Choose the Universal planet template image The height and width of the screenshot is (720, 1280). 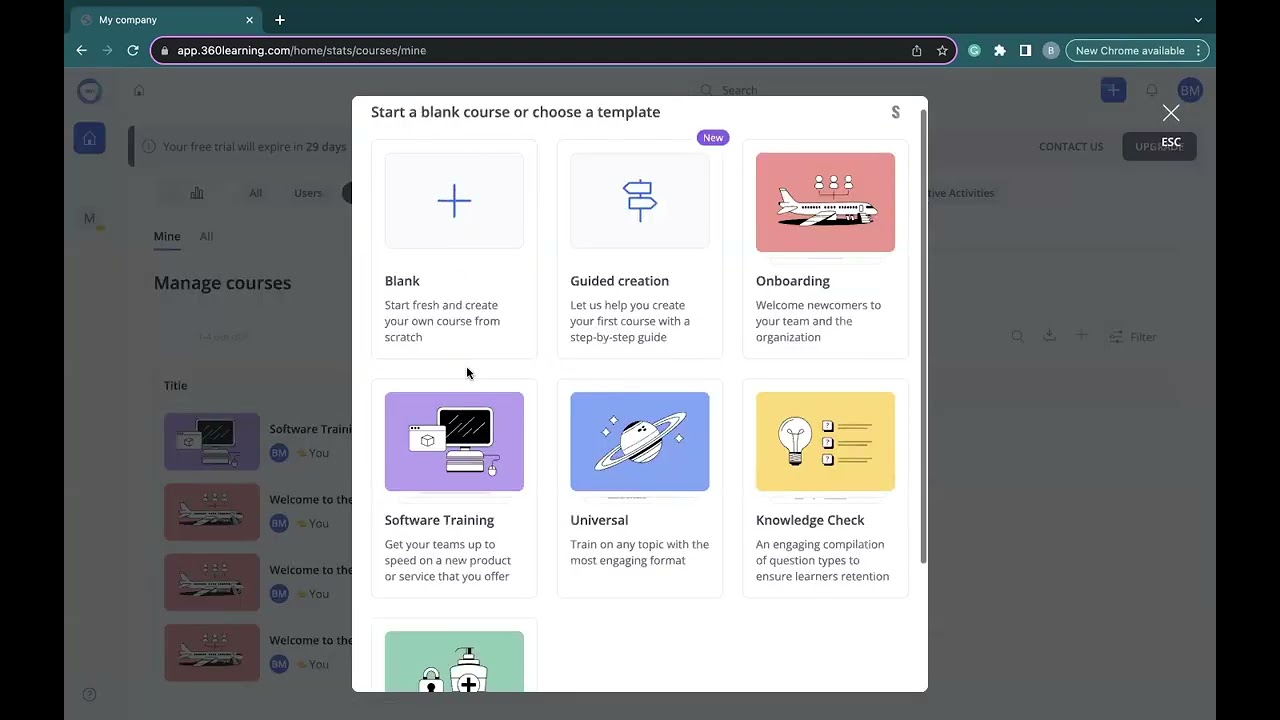(x=640, y=441)
